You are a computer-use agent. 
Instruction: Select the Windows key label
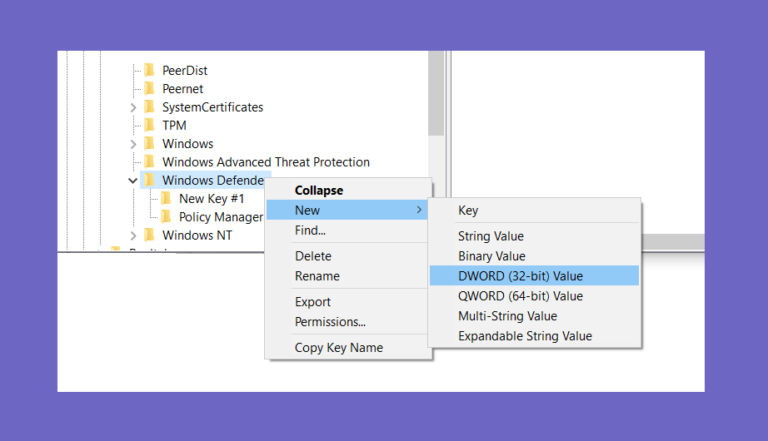pos(188,144)
